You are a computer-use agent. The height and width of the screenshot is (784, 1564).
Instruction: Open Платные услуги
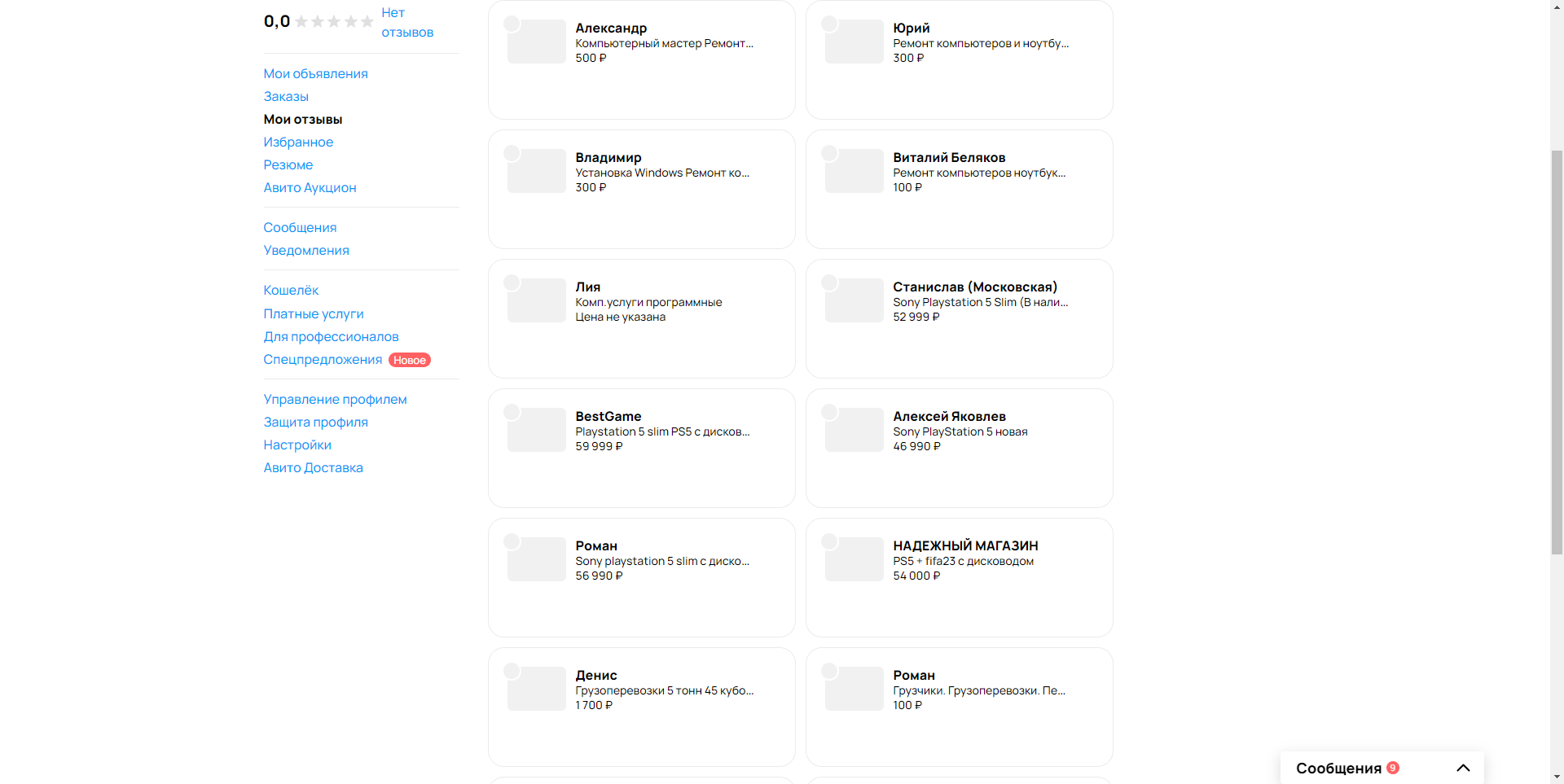(x=314, y=314)
